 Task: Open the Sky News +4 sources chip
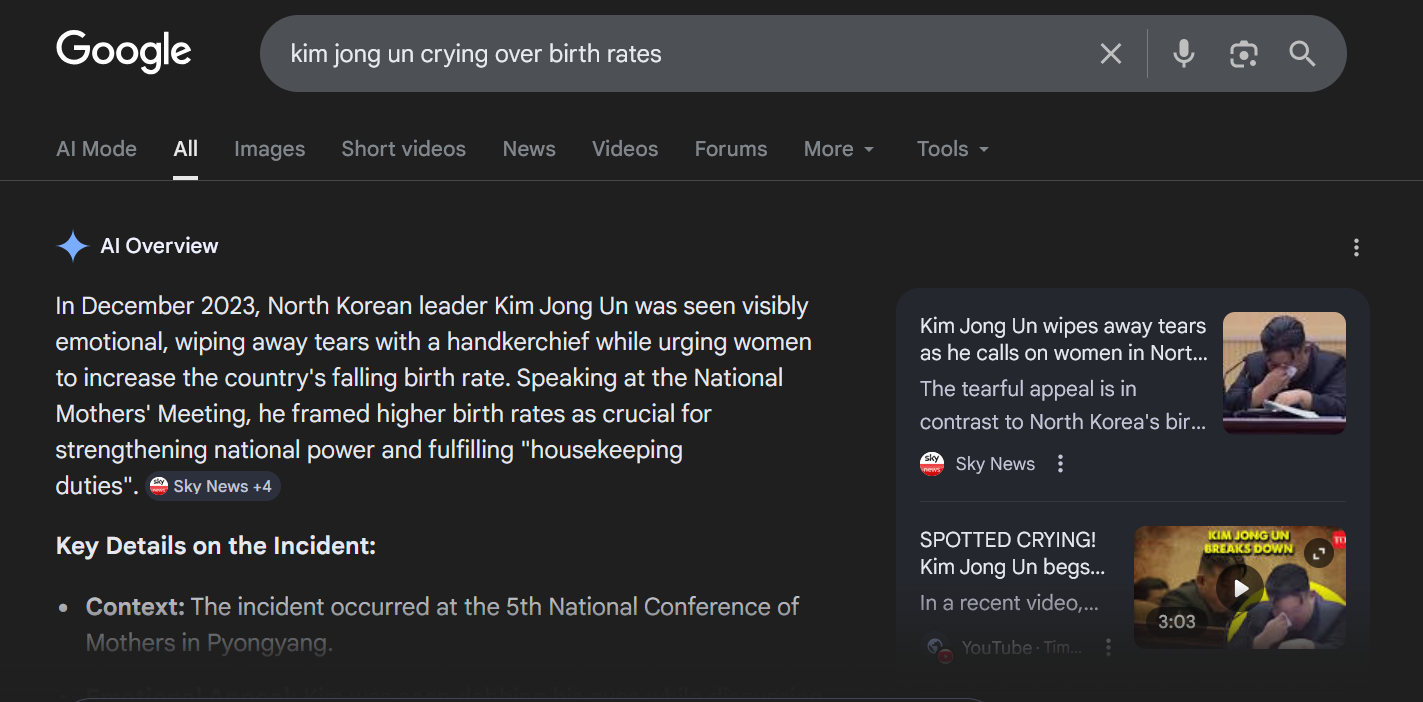click(214, 486)
